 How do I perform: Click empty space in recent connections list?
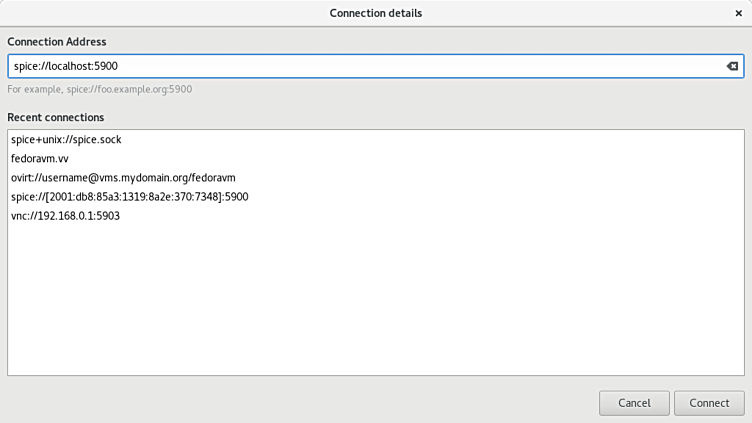375,300
